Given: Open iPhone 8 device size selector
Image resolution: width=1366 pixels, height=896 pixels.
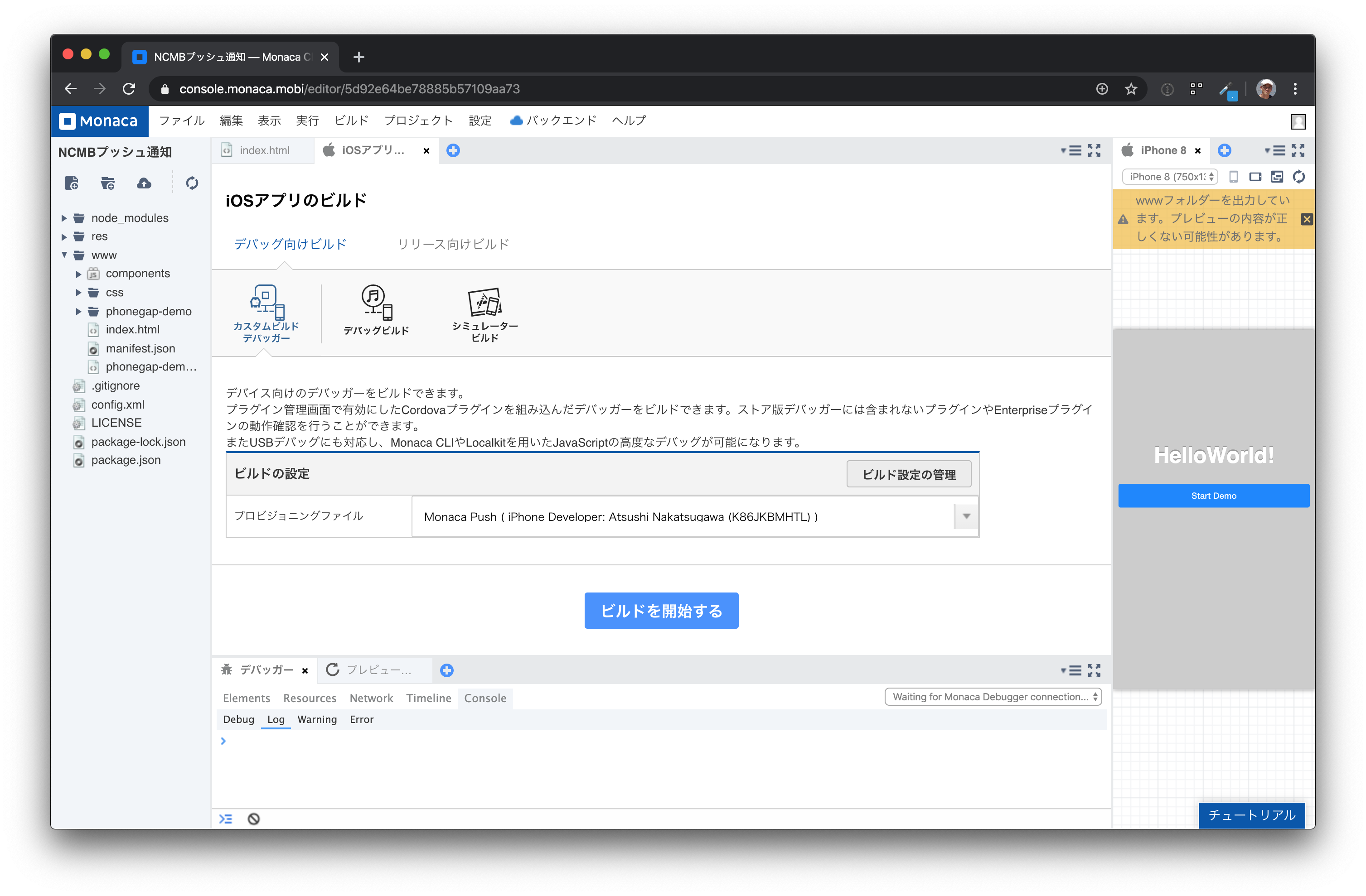Looking at the screenshot, I should click(1169, 177).
